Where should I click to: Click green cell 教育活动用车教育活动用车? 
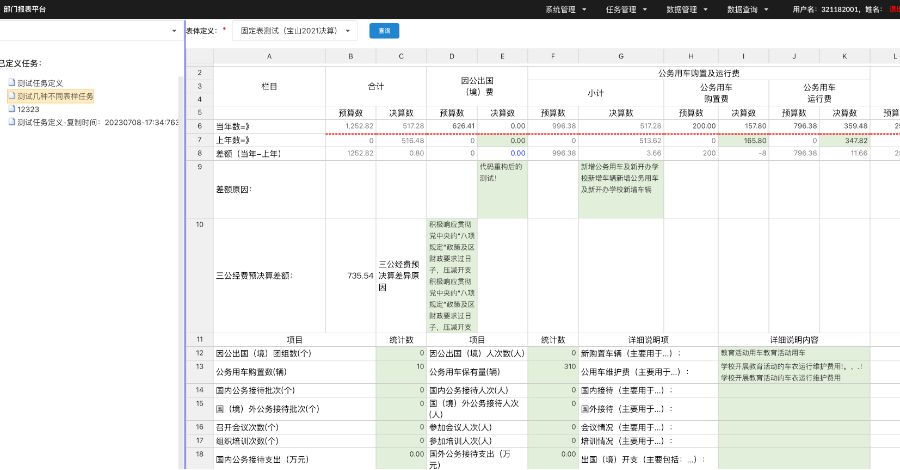click(x=794, y=354)
